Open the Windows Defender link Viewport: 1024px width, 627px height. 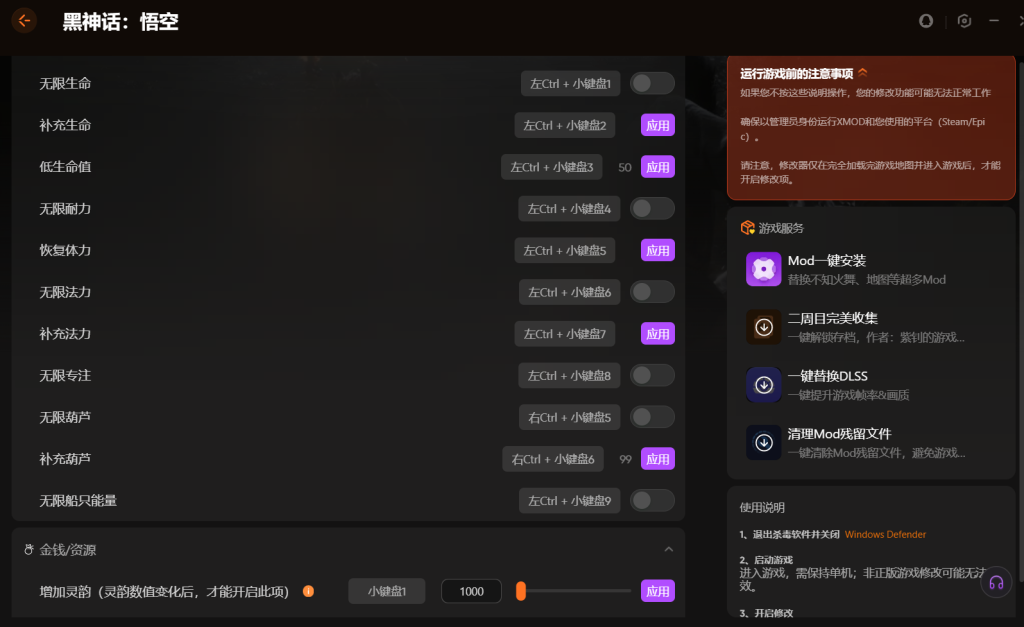885,534
